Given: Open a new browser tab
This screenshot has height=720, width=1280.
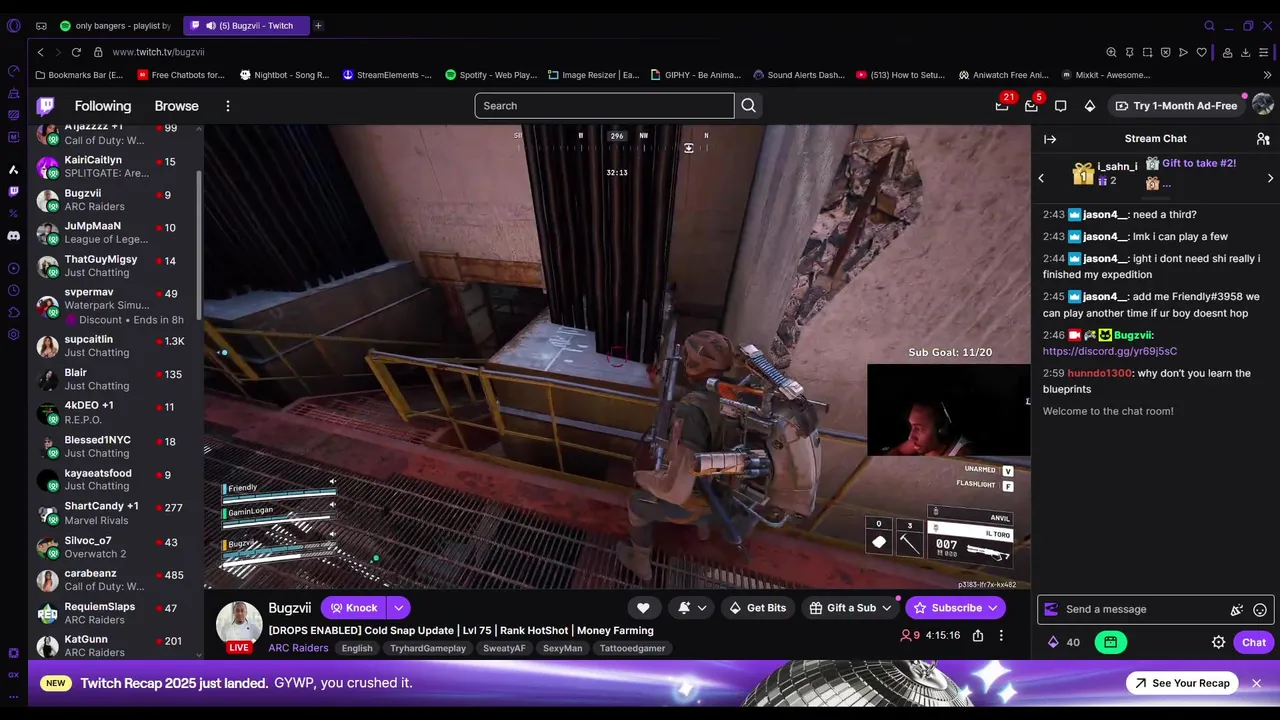Looking at the screenshot, I should point(318,26).
